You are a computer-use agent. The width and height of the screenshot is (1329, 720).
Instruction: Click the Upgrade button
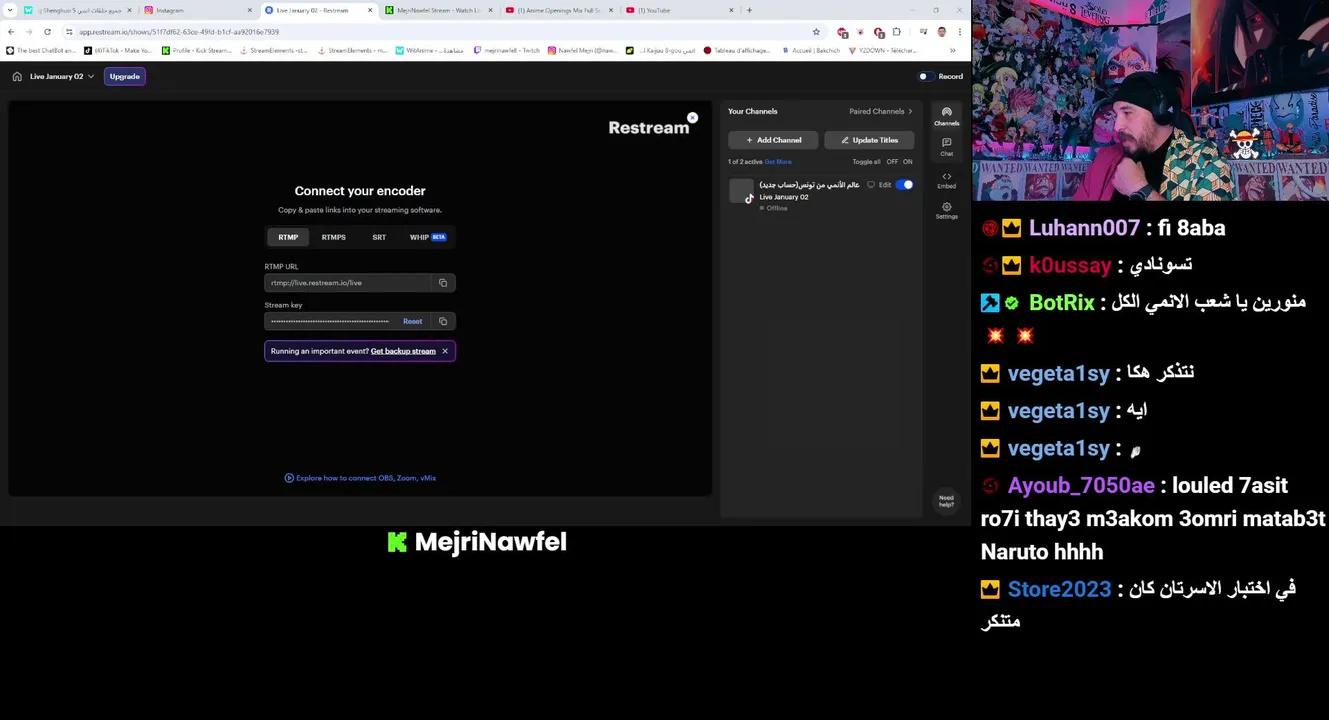pyautogui.click(x=125, y=76)
